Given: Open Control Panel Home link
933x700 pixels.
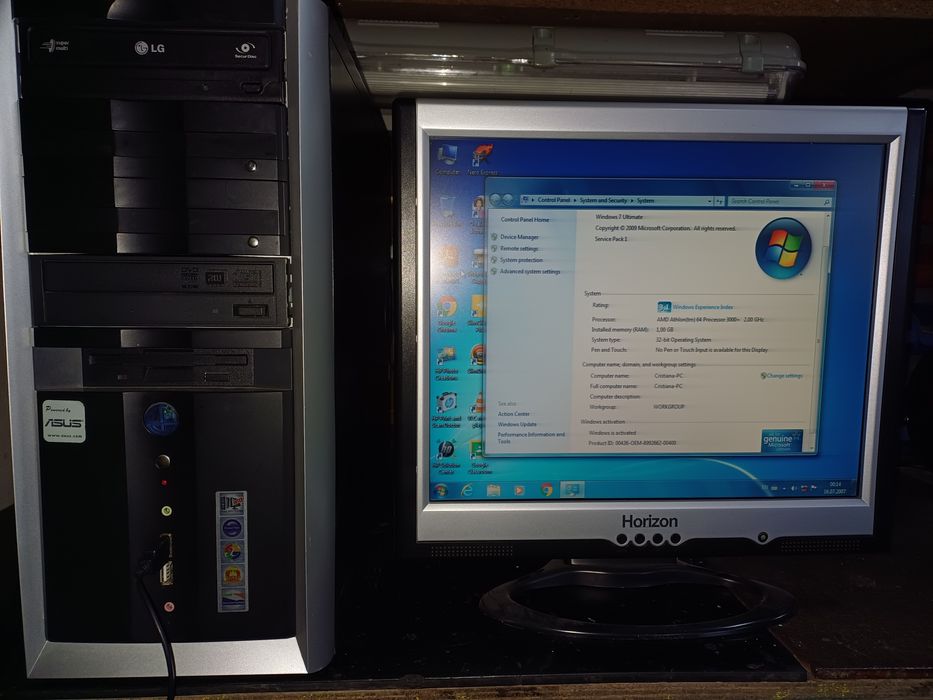Looking at the screenshot, I should click(525, 220).
